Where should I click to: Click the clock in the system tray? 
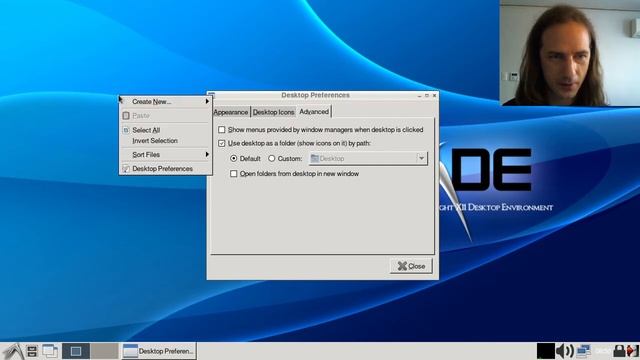pyautogui.click(x=602, y=351)
